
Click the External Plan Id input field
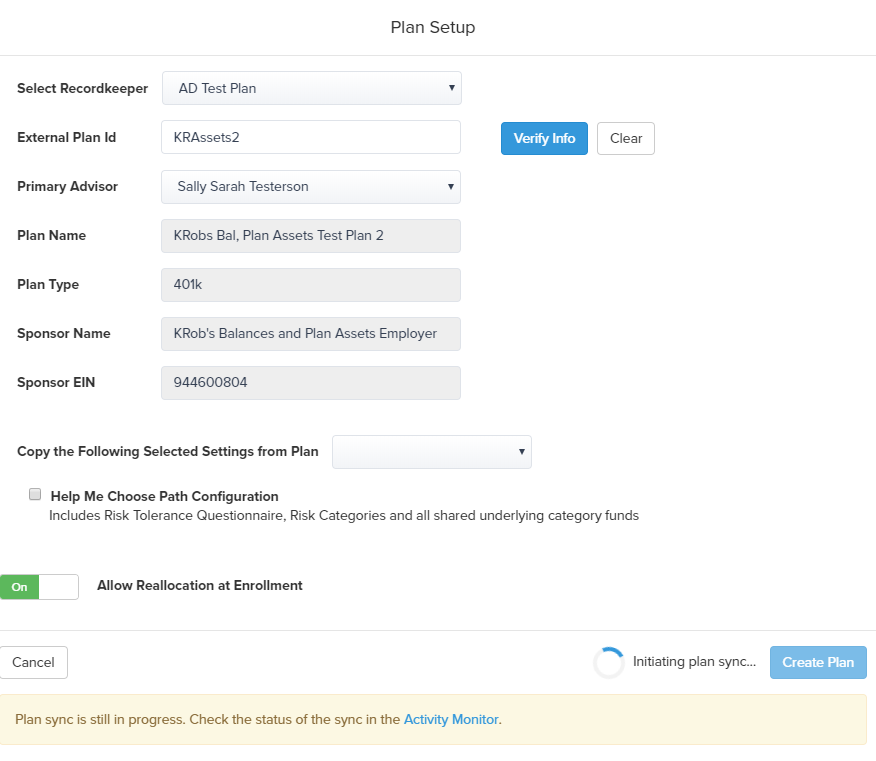click(x=311, y=137)
